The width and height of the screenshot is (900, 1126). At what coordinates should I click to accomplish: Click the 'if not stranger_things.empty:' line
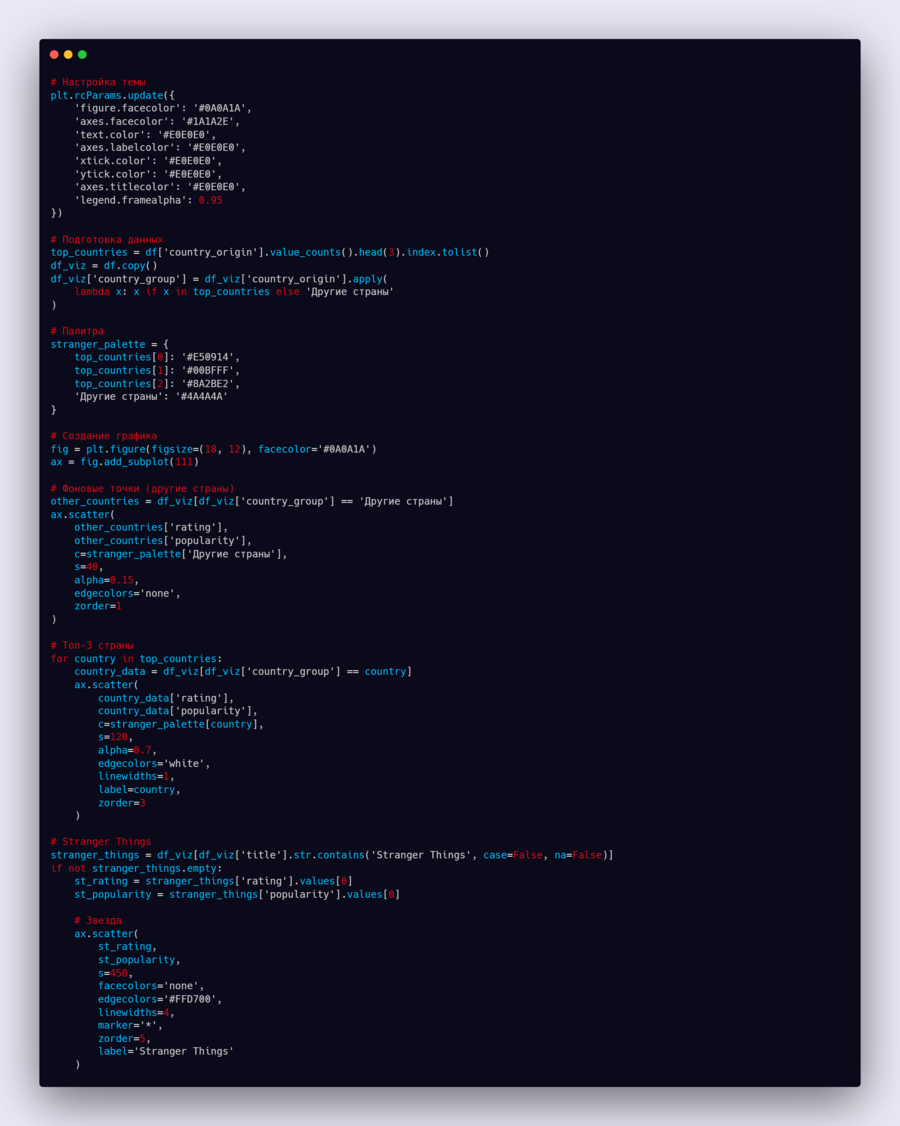point(136,868)
